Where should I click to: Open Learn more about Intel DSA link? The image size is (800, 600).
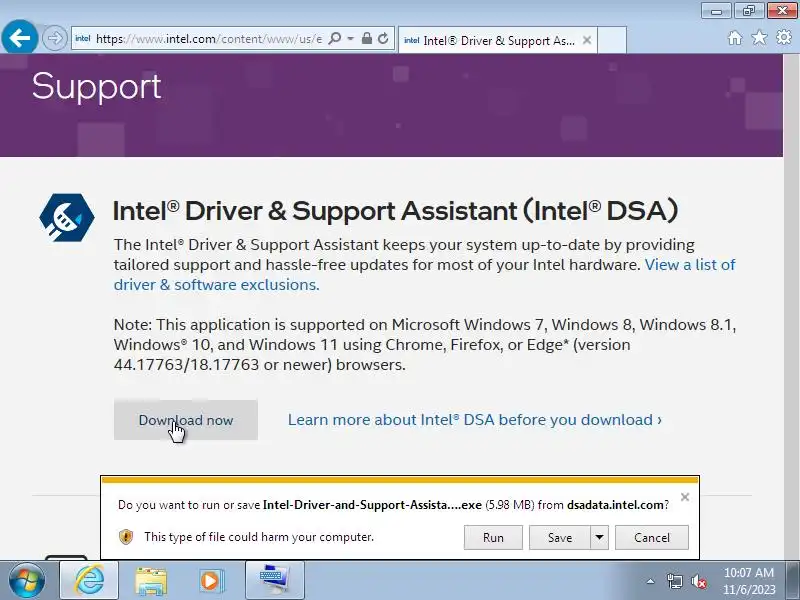475,419
